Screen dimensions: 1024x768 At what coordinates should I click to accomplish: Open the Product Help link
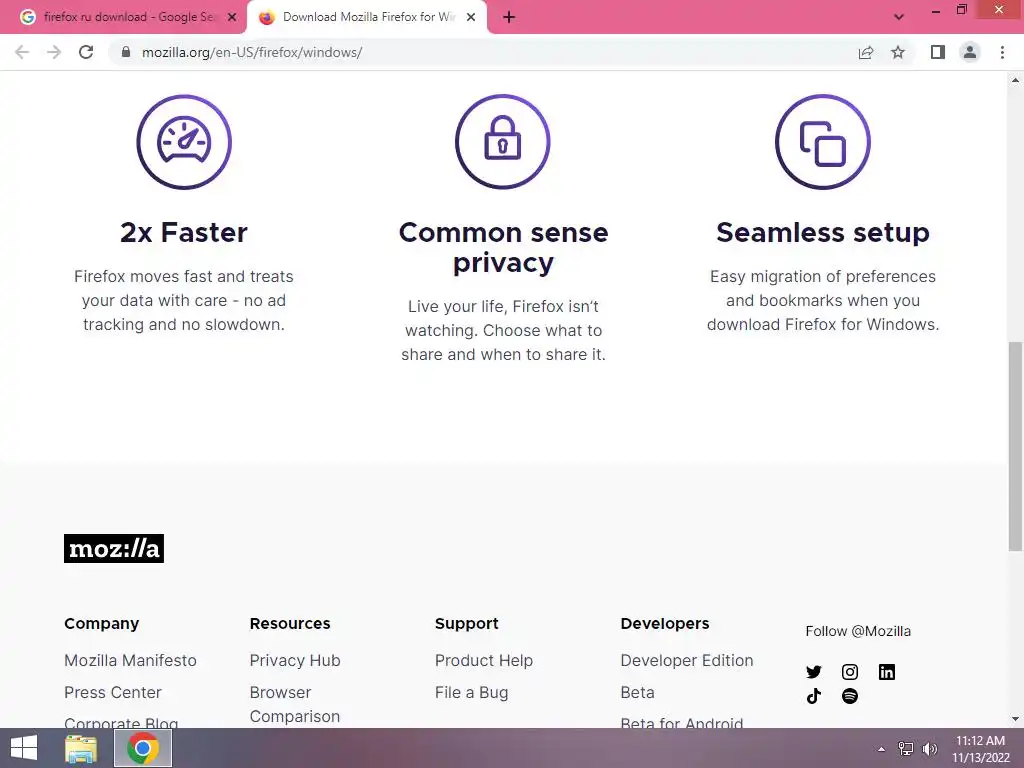[x=484, y=660]
